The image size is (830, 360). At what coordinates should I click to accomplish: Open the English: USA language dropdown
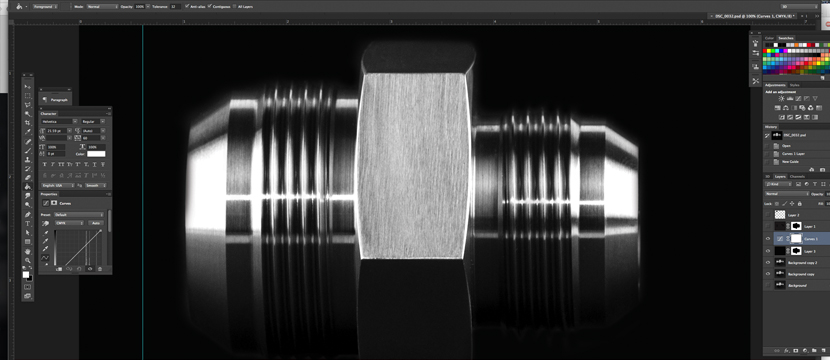[x=58, y=185]
